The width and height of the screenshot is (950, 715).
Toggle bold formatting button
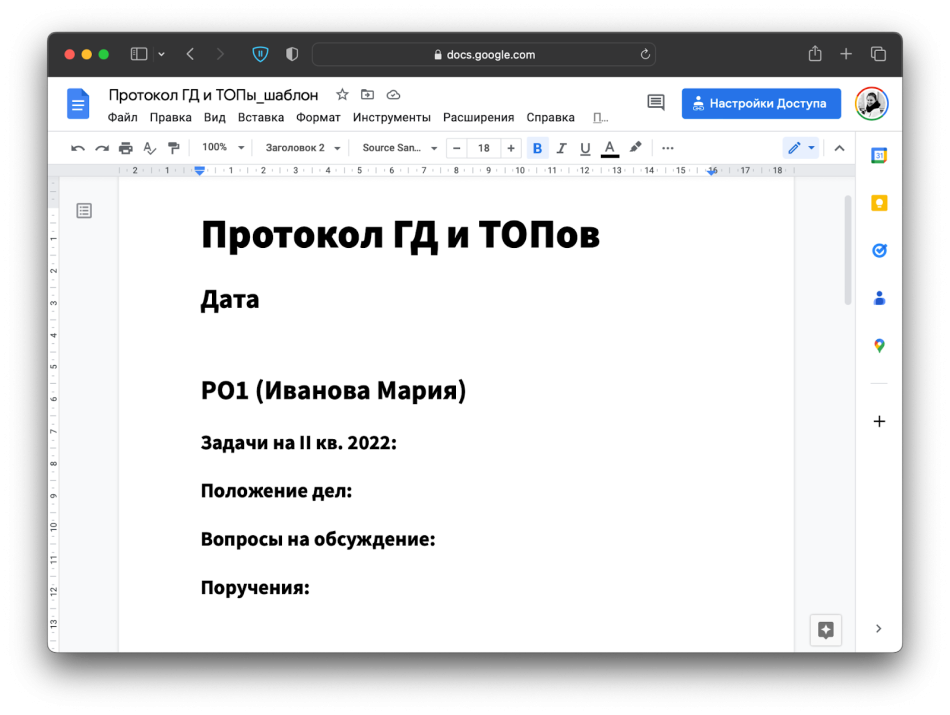tap(537, 148)
